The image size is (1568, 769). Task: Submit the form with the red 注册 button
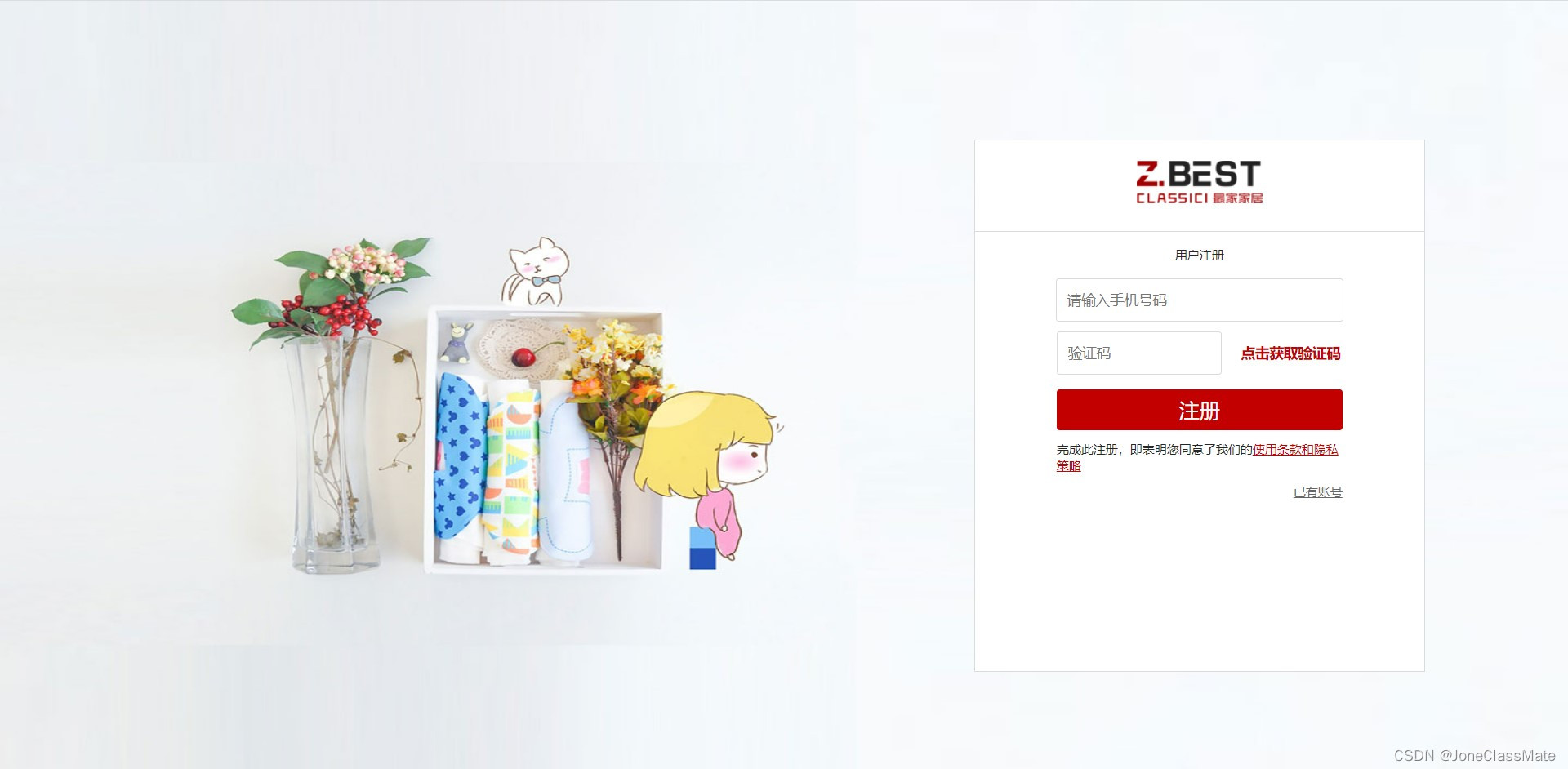tap(1199, 410)
